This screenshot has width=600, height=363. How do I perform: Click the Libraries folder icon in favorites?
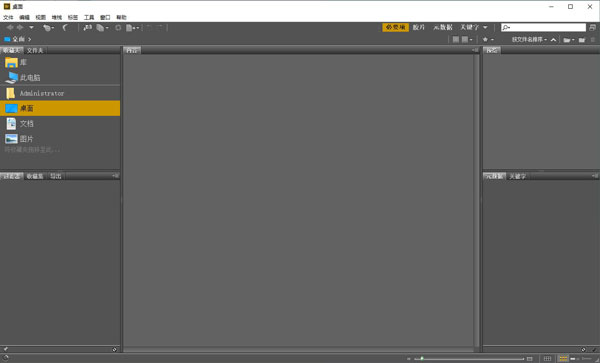tap(11, 62)
